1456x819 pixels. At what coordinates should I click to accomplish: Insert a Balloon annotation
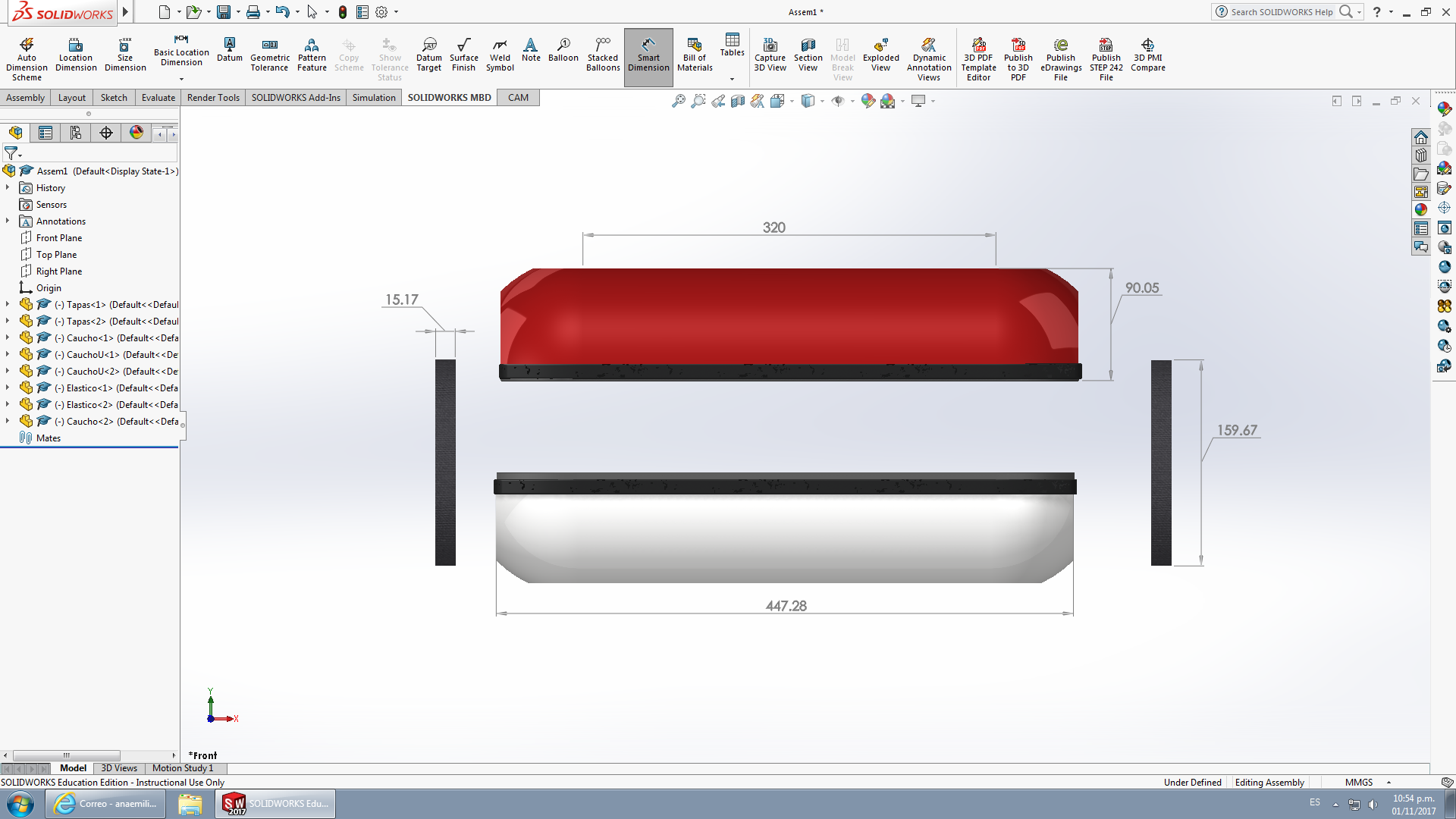[563, 50]
